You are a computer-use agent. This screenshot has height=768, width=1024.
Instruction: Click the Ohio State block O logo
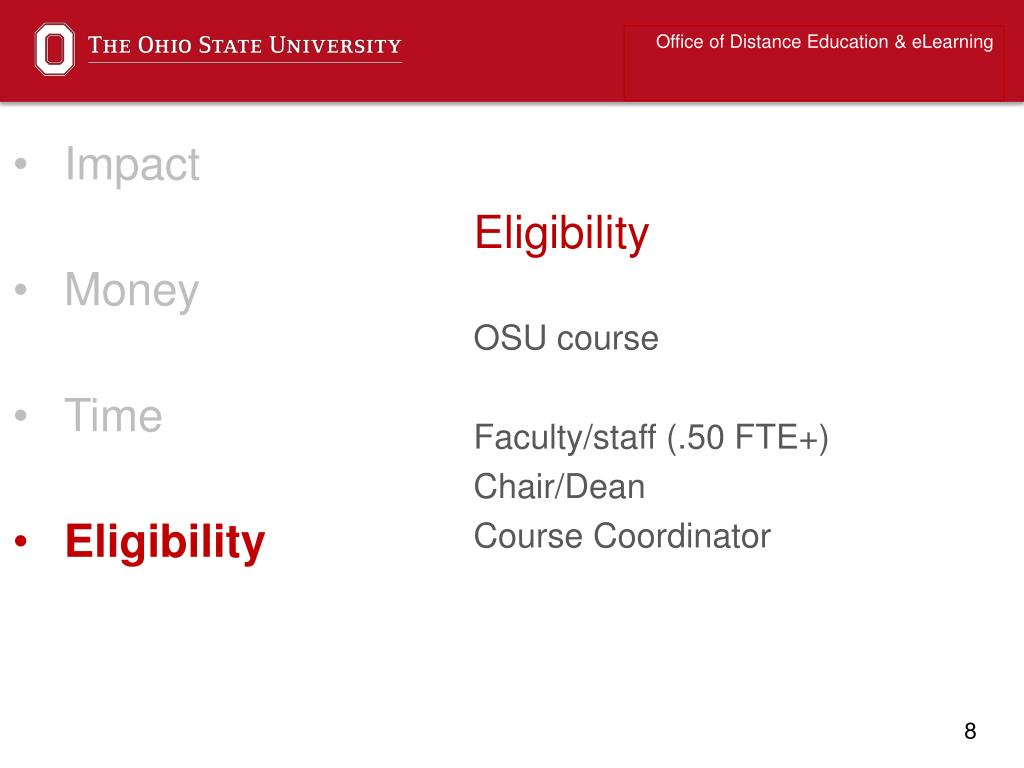54,49
